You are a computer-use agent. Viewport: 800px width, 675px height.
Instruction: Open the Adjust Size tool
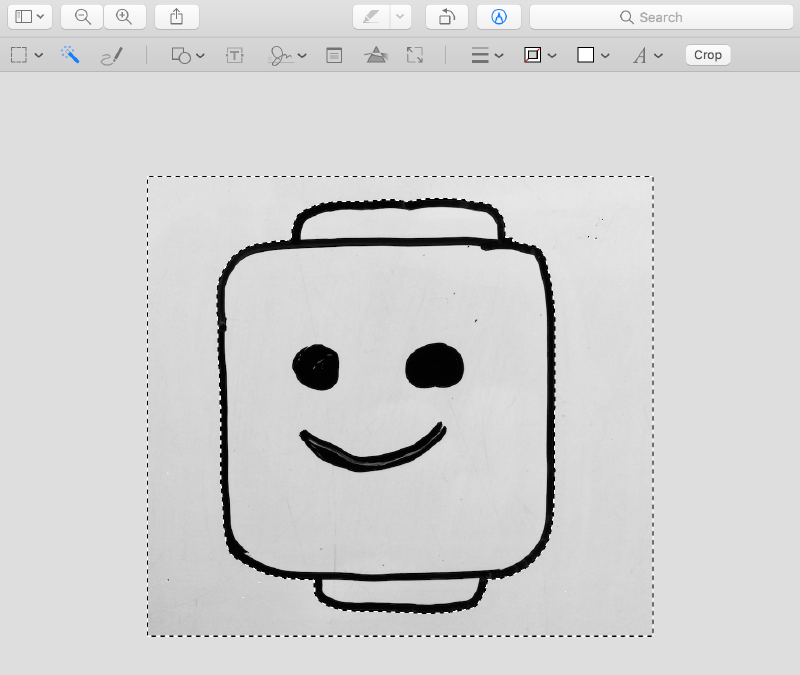point(415,56)
